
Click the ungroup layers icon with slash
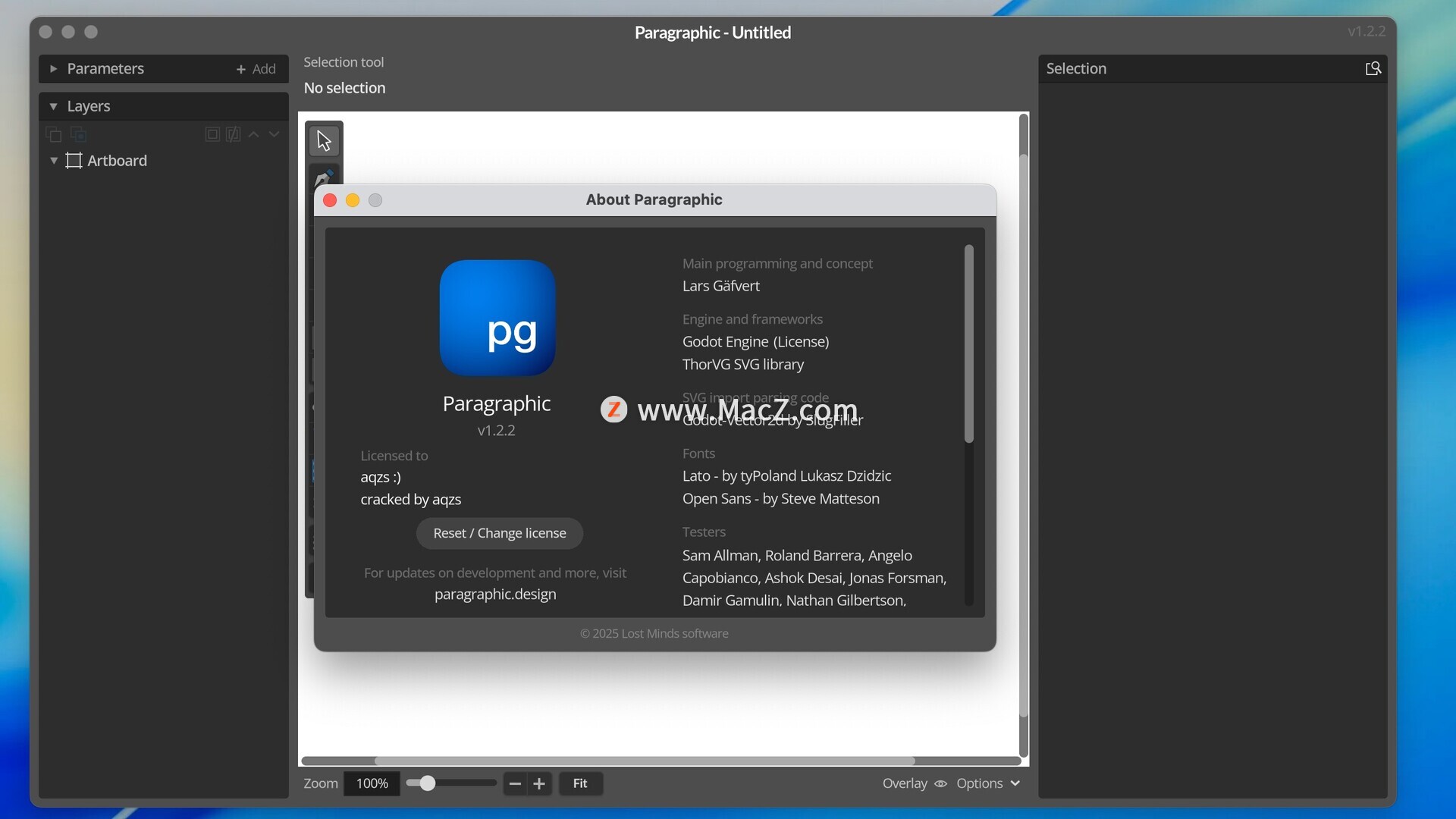point(233,134)
